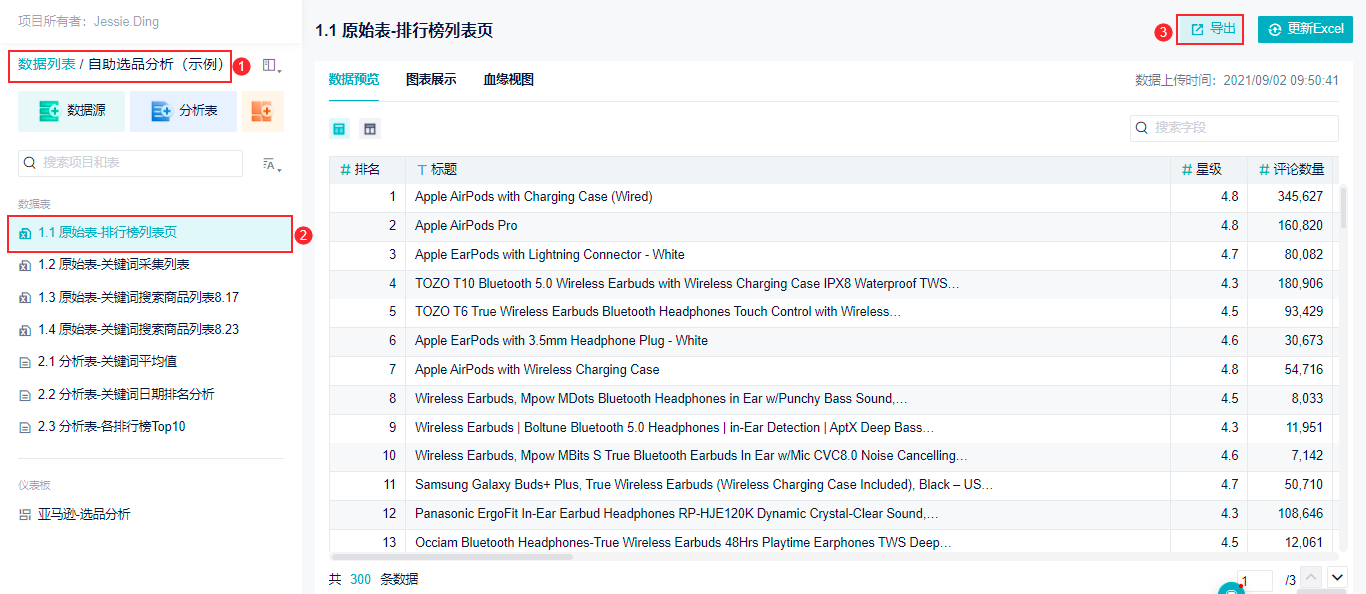Select 1.2 原始表-关键词采集列表
Image resolution: width=1366 pixels, height=594 pixels.
pos(114,265)
